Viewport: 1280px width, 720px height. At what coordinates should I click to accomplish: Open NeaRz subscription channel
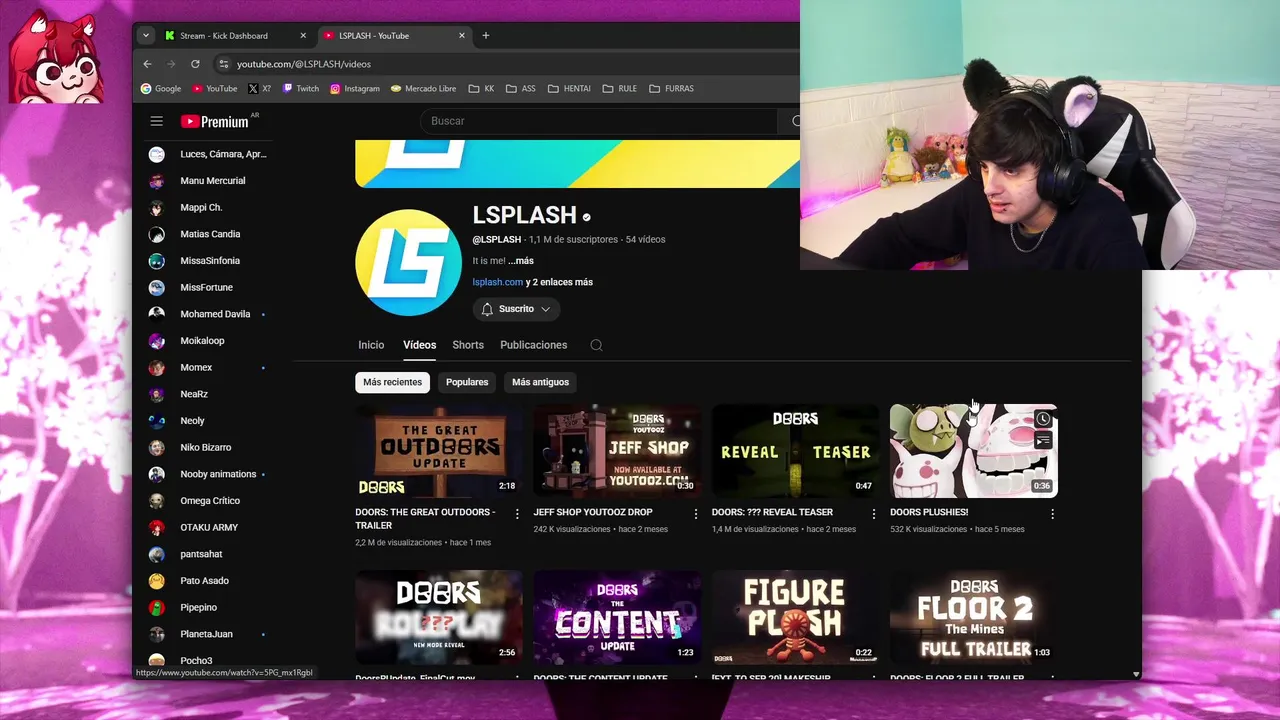point(207,394)
